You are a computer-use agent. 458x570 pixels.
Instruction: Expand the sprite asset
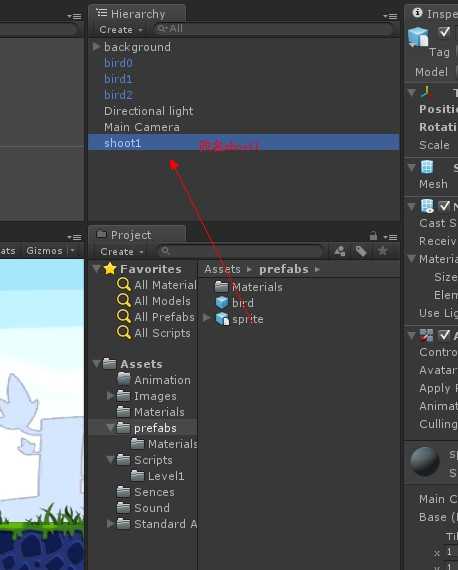[x=206, y=318]
